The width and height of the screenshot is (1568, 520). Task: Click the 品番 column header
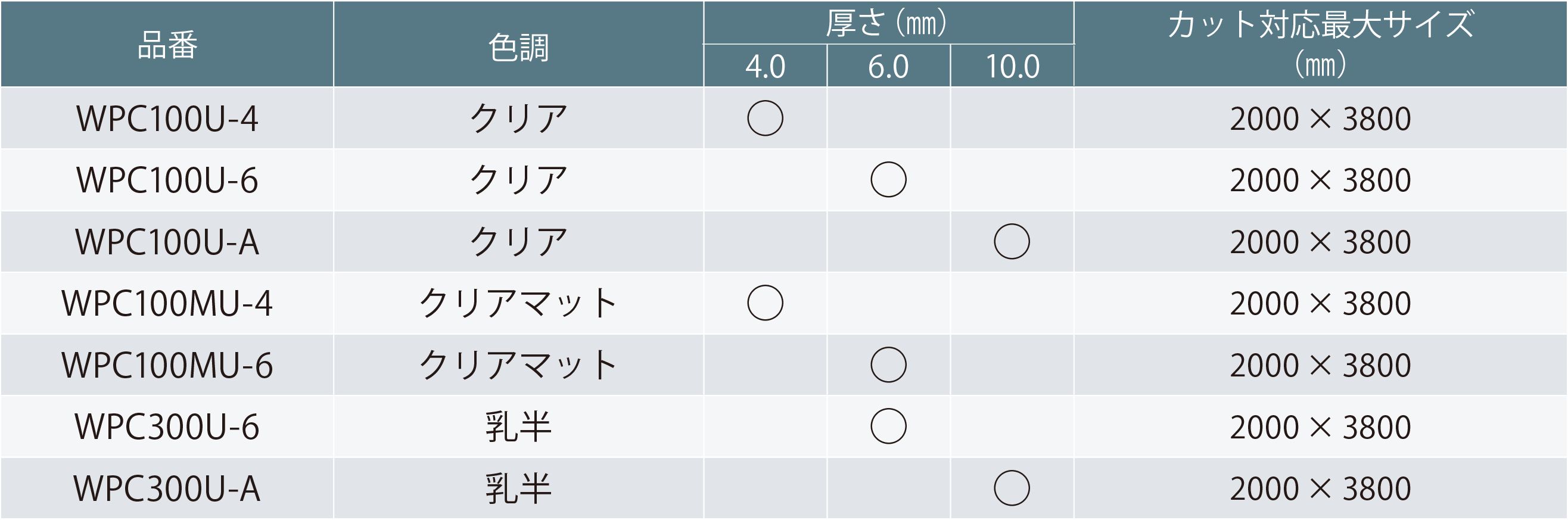[x=167, y=45]
